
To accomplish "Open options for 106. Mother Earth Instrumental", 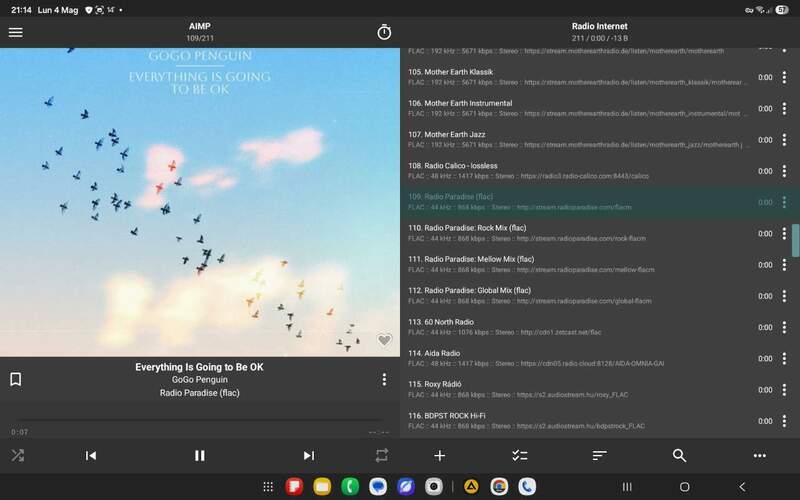I will click(784, 108).
